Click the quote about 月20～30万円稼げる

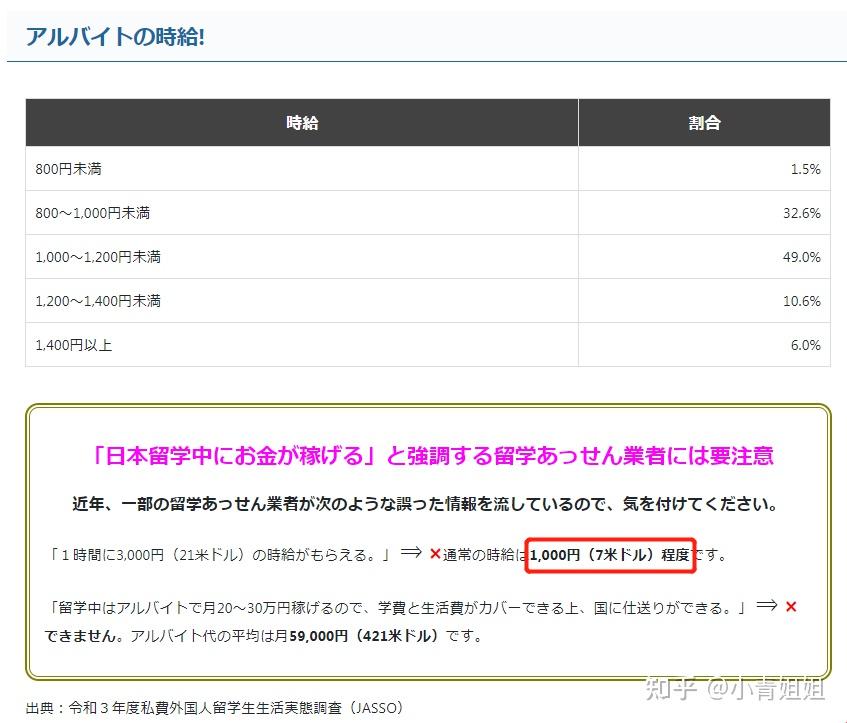397,608
